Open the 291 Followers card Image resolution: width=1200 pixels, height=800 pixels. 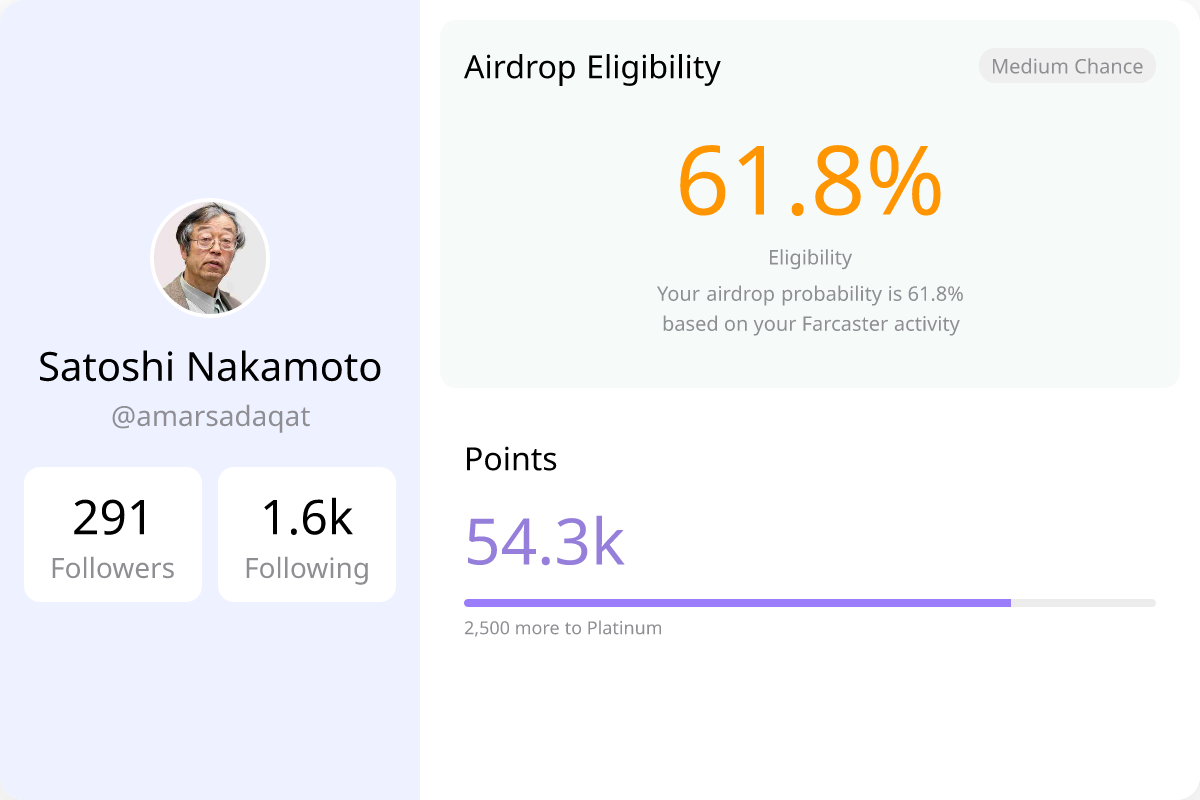[113, 534]
